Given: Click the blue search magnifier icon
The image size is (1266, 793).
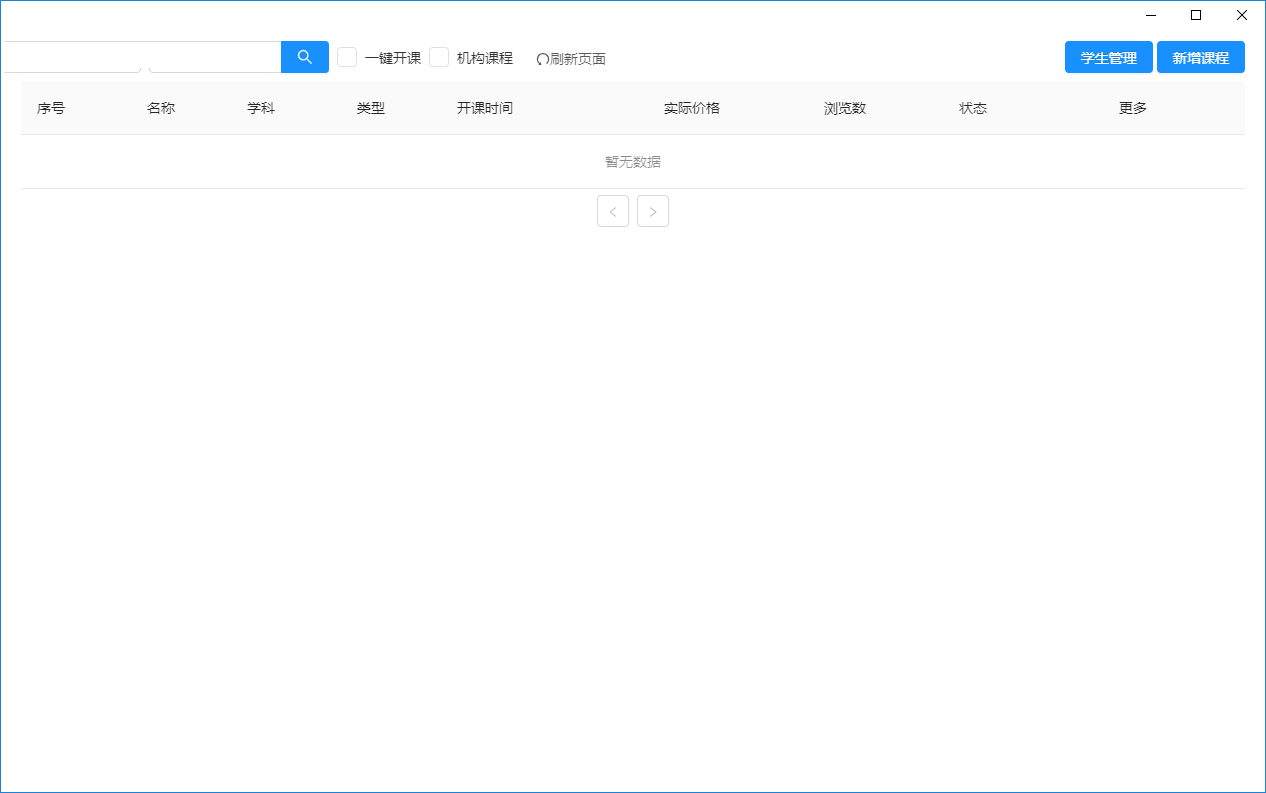Looking at the screenshot, I should (x=304, y=57).
